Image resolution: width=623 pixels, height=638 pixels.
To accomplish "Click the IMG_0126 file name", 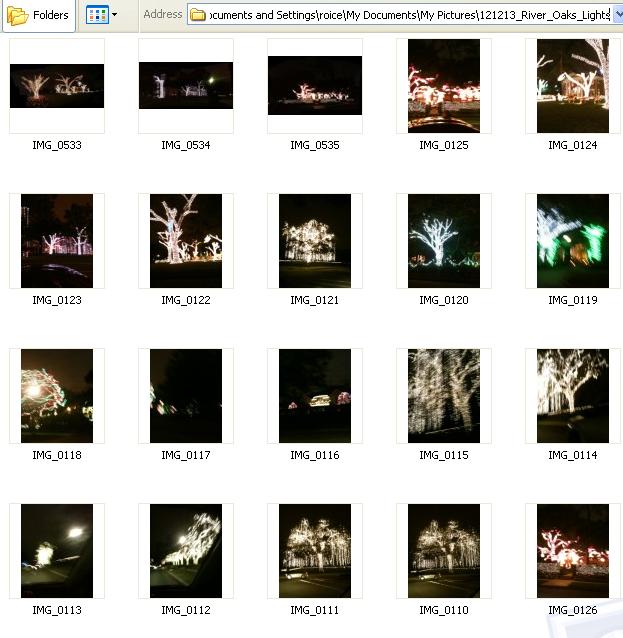I will 573,610.
